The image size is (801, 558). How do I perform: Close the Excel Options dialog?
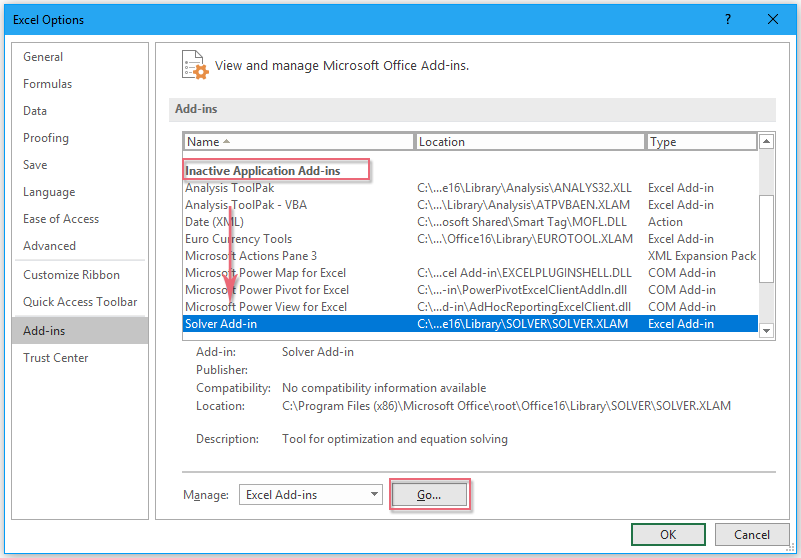tap(773, 19)
